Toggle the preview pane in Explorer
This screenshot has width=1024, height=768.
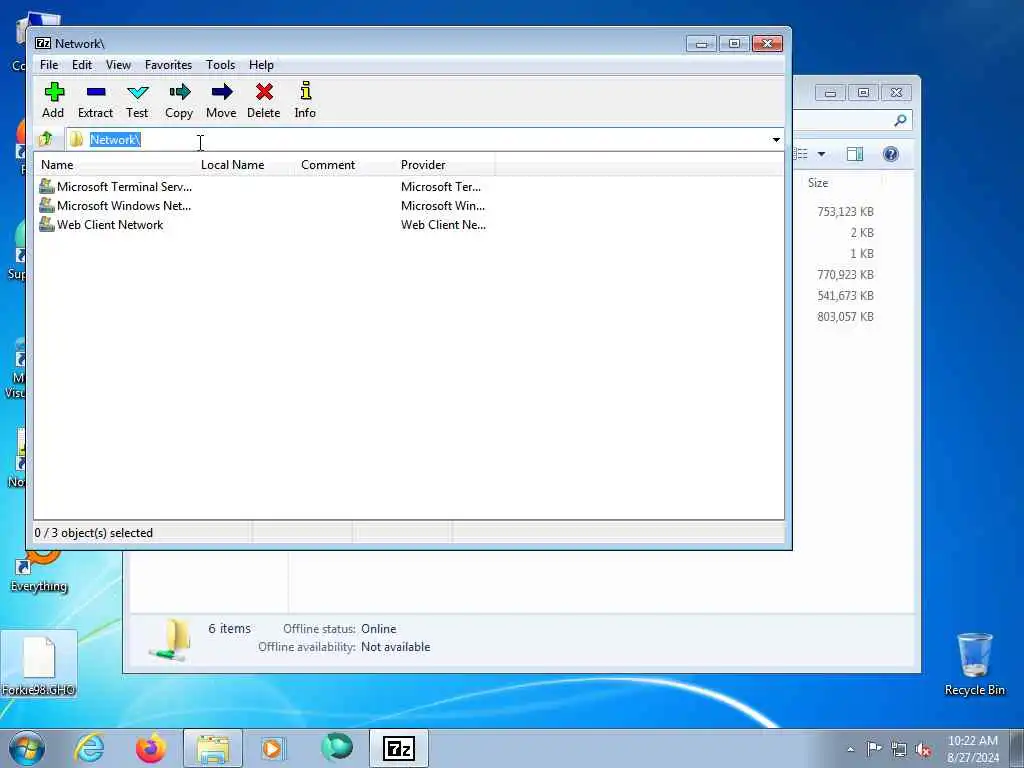click(855, 154)
